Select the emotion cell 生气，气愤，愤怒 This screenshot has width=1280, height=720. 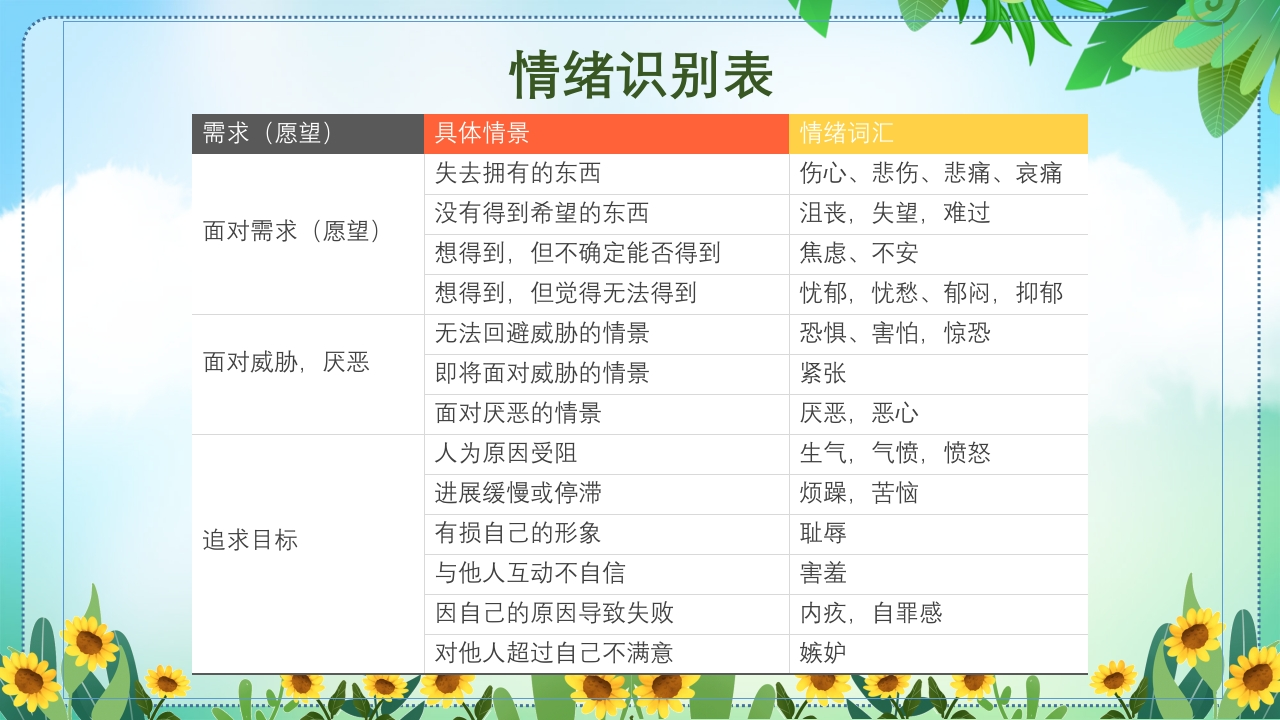[937, 454]
